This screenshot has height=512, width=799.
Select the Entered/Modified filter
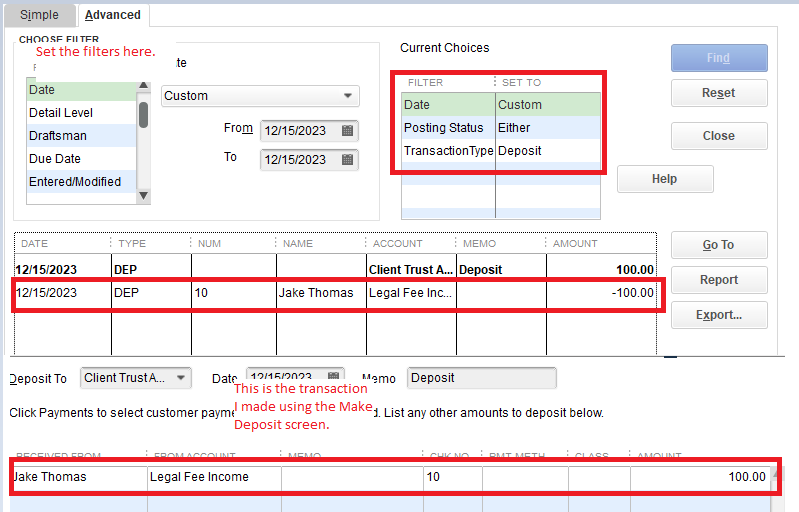(x=82, y=181)
